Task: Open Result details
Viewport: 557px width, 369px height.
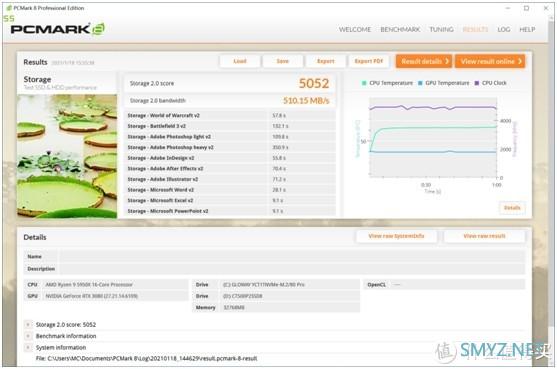Action: [x=424, y=61]
